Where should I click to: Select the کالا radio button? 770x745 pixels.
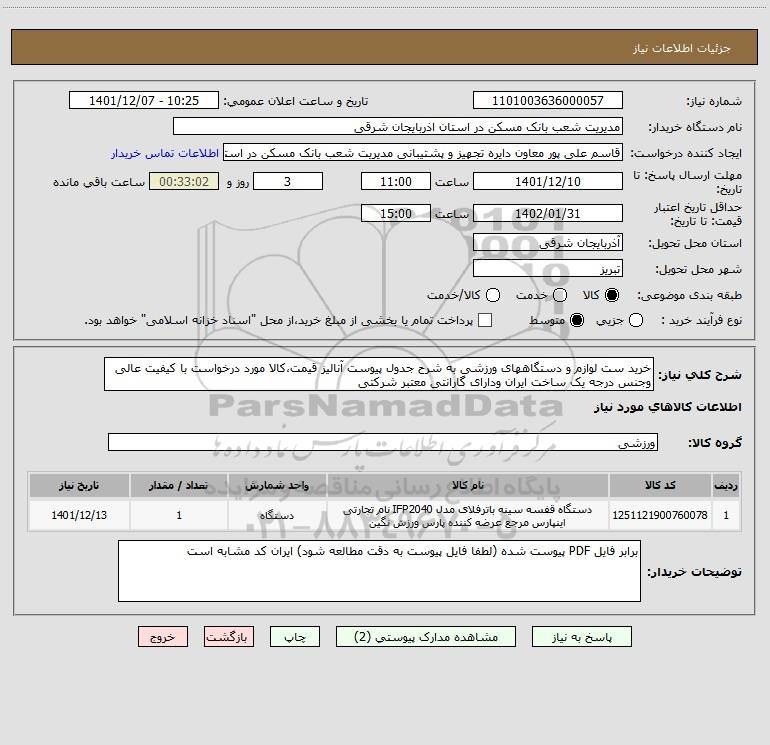coord(612,295)
